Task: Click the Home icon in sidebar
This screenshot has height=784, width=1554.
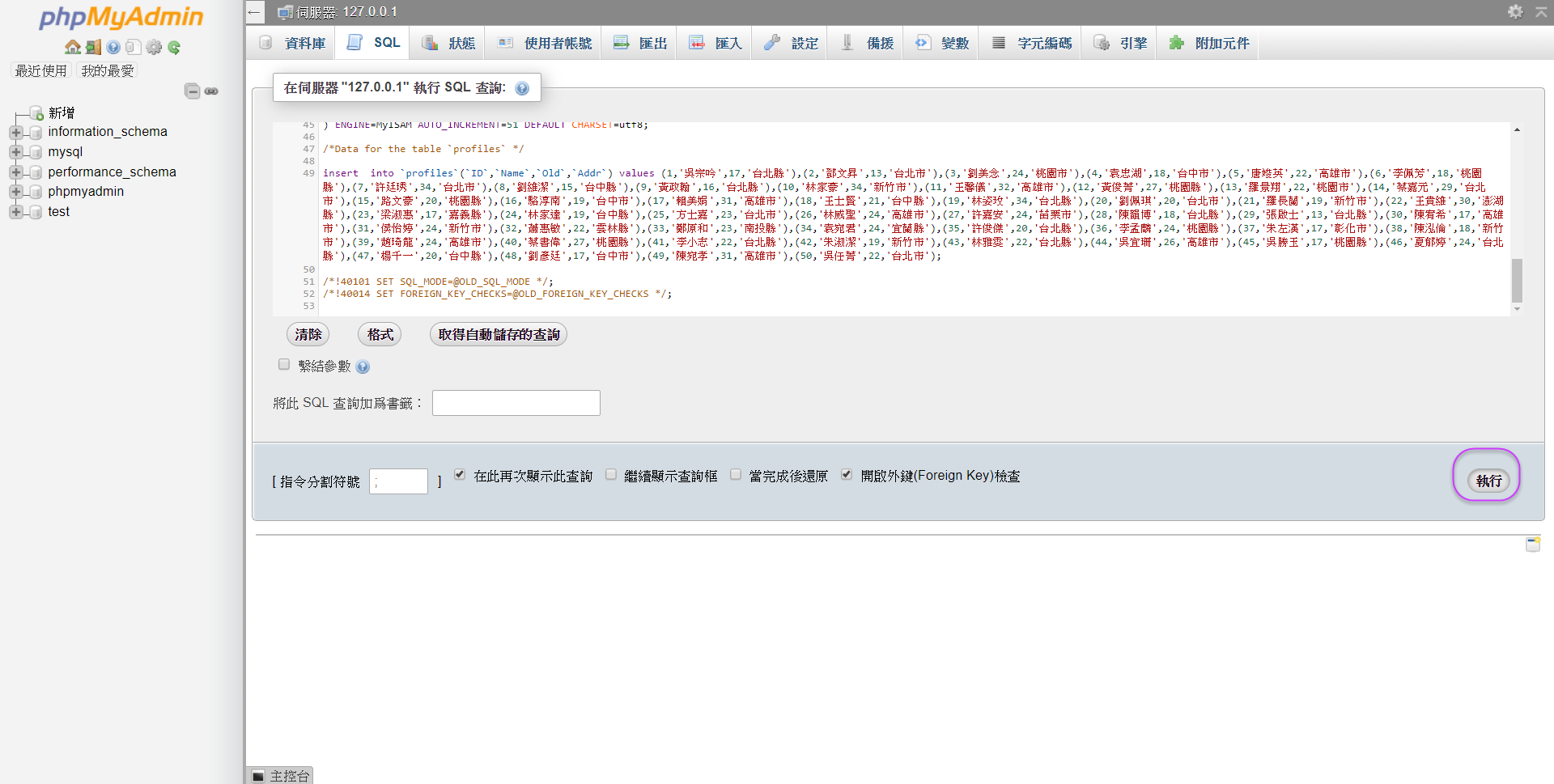Action: tap(72, 47)
